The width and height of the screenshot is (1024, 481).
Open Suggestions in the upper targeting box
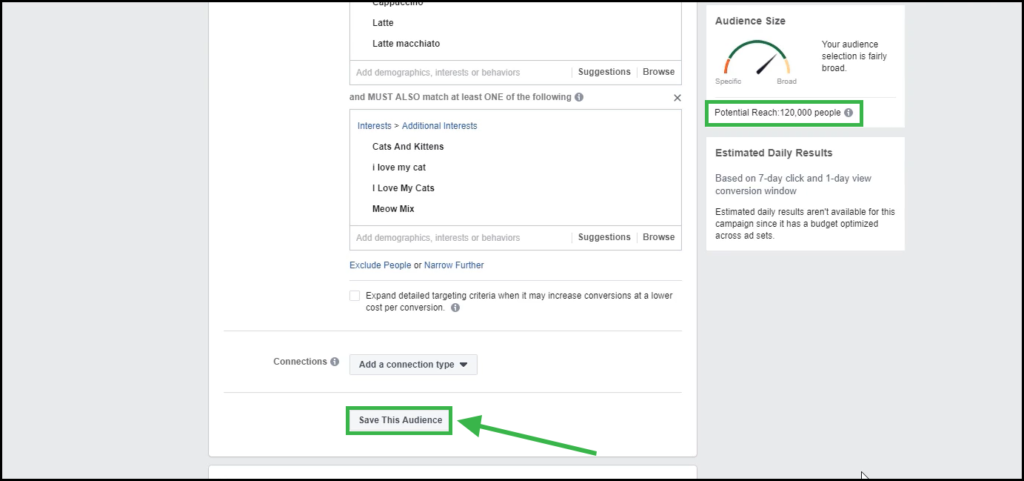pos(604,72)
